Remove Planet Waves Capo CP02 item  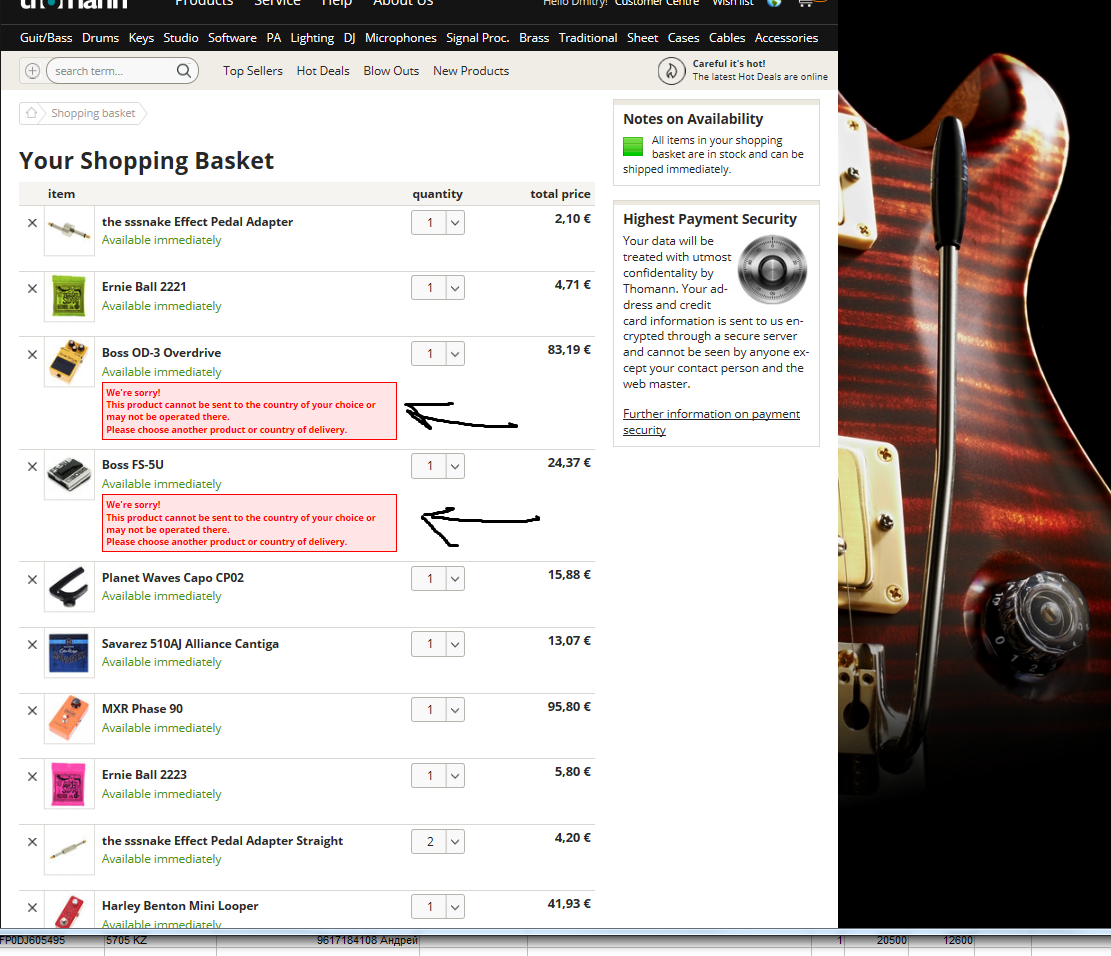pos(32,579)
